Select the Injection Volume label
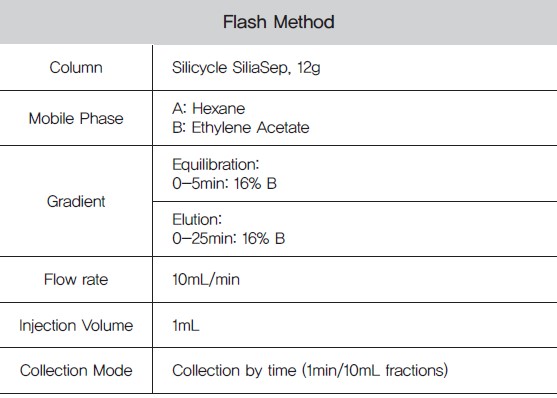This screenshot has width=557, height=398. 76,325
